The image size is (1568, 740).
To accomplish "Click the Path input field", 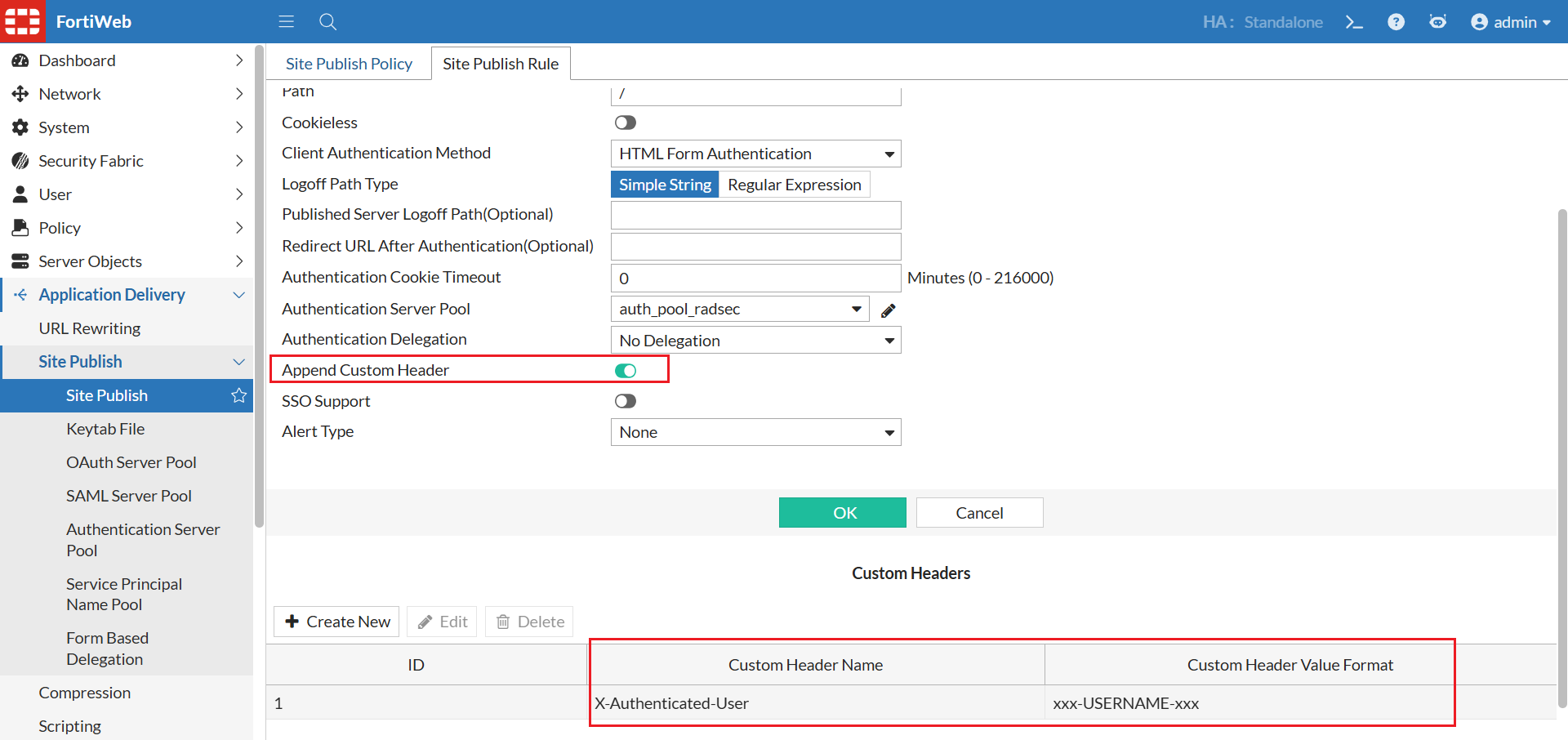I will pos(756,95).
